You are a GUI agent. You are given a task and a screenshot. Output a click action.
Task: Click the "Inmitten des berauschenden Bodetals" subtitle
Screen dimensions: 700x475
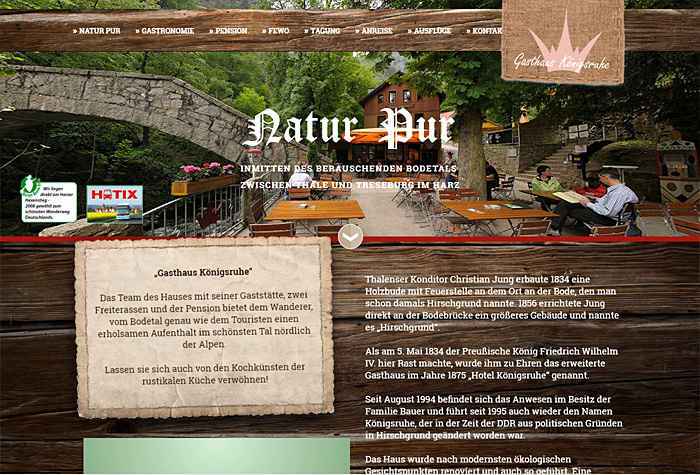(349, 169)
